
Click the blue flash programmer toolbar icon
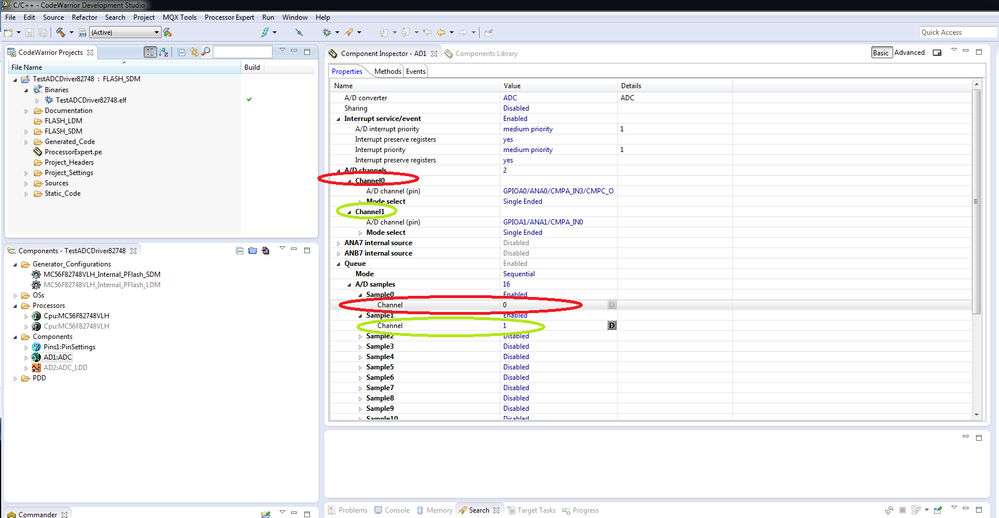point(265,32)
